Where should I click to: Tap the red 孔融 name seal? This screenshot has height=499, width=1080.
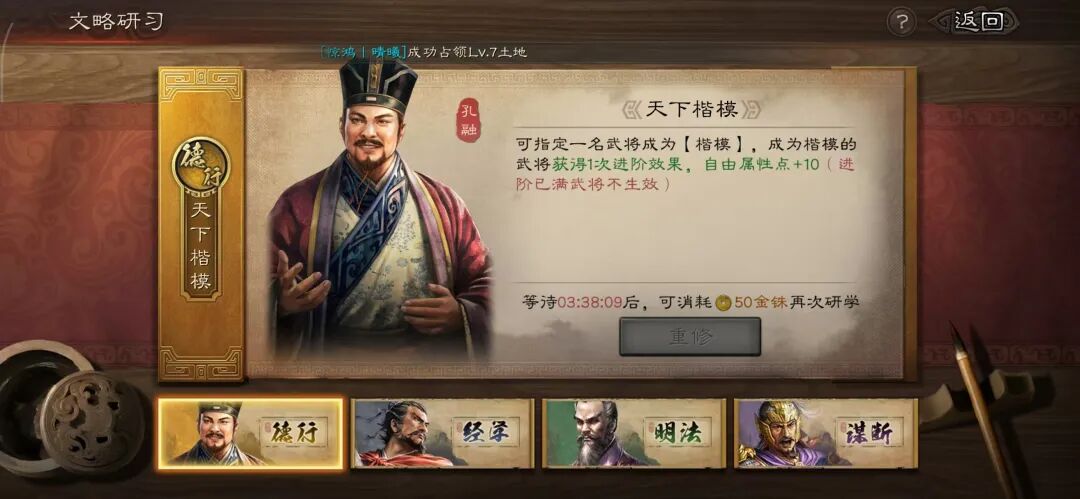[x=468, y=120]
